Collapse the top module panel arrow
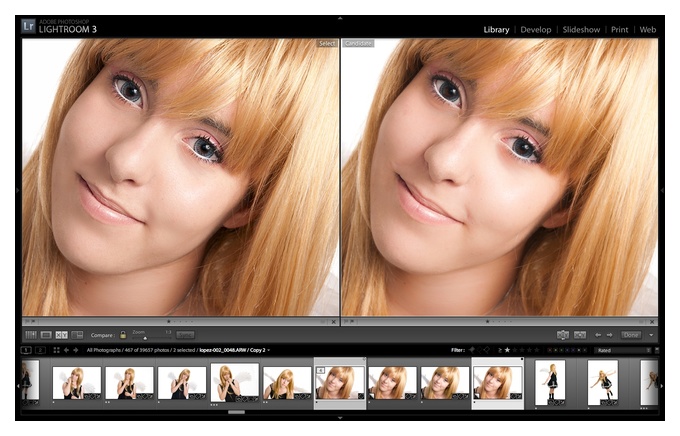 click(340, 19)
